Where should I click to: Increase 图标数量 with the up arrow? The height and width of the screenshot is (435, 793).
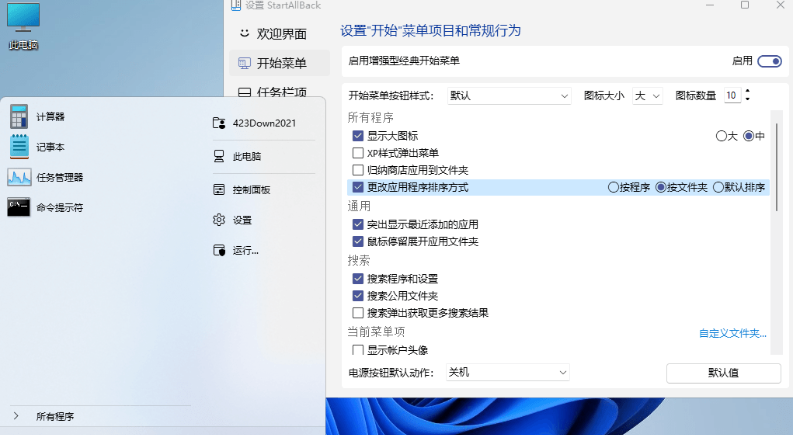(747, 92)
